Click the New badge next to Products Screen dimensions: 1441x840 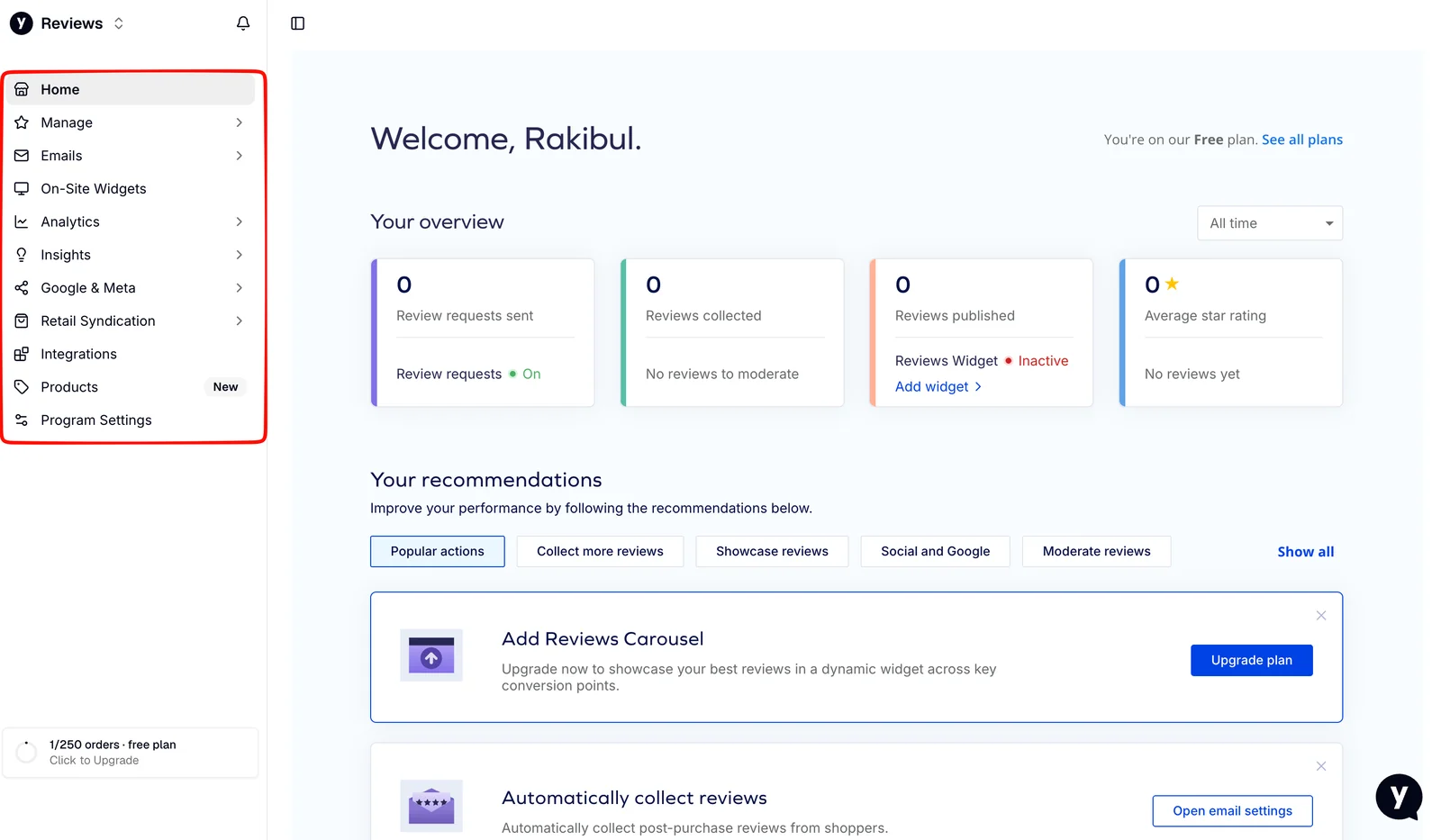pyautogui.click(x=225, y=387)
